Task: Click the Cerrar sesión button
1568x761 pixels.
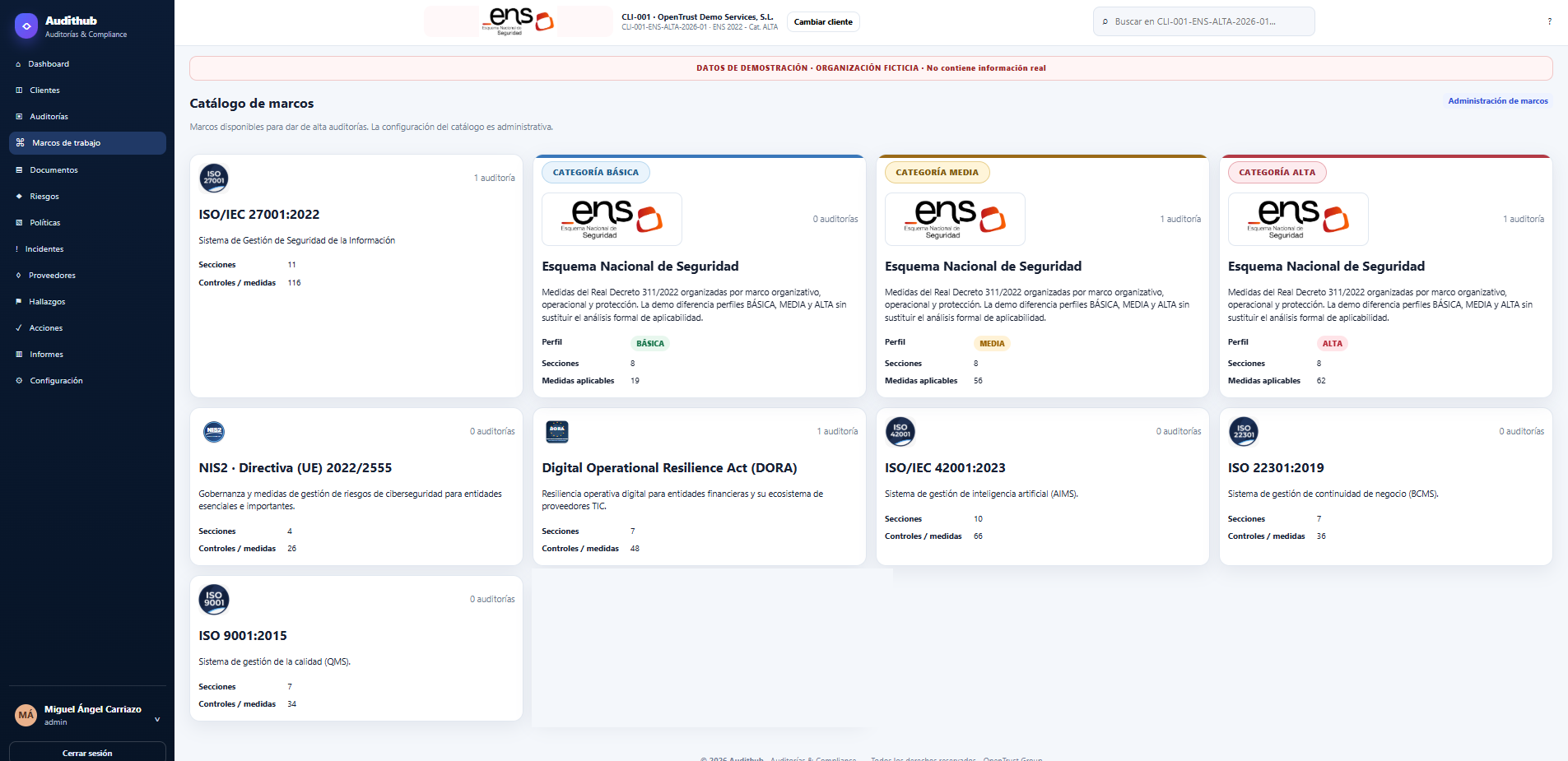Action: pyautogui.click(x=87, y=752)
